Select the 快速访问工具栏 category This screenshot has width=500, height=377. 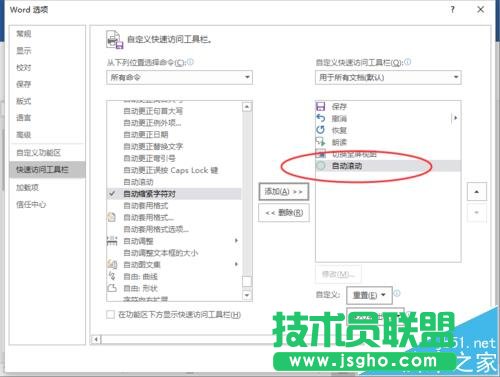click(x=47, y=170)
